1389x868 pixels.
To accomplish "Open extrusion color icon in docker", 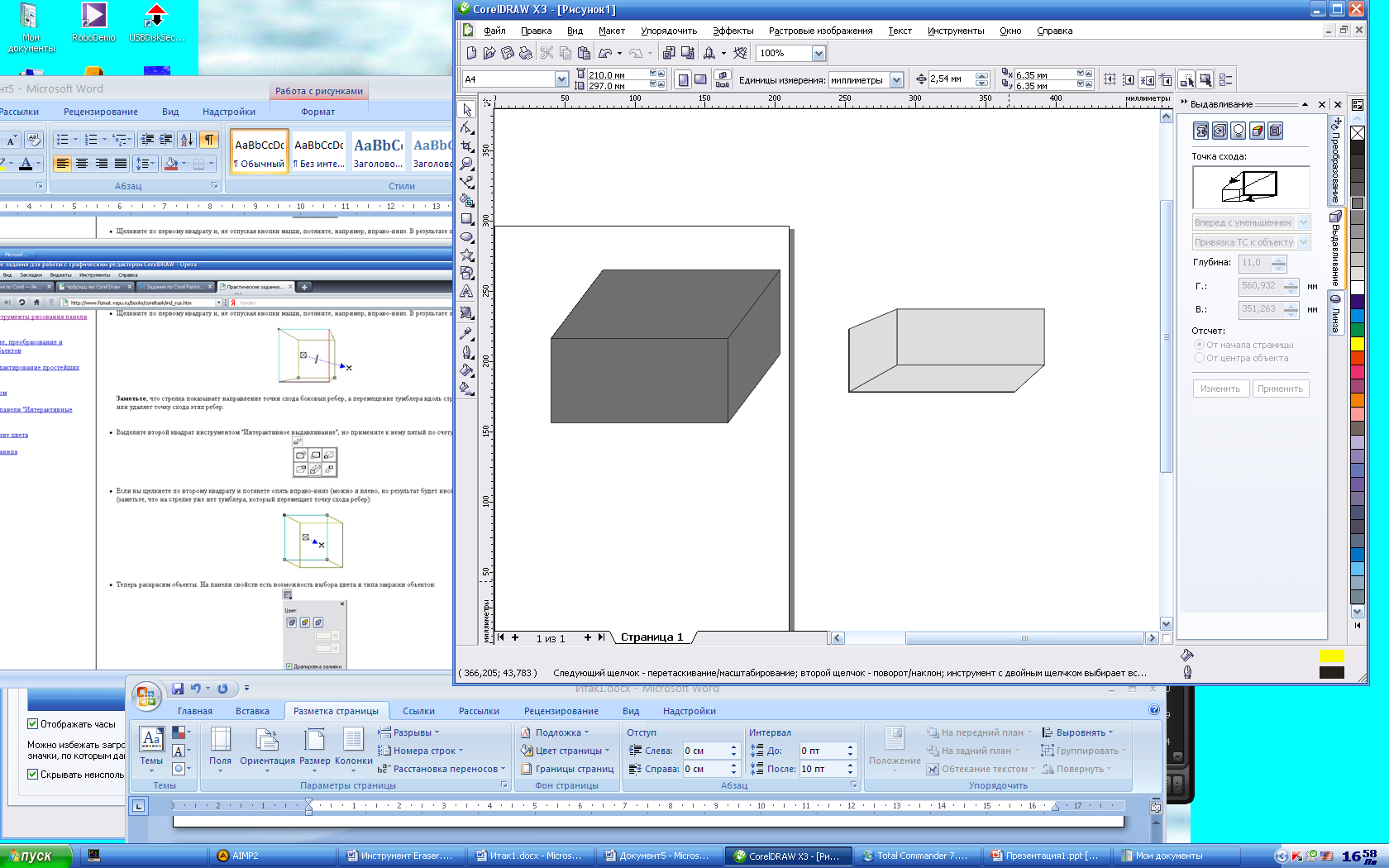I will click(1257, 131).
